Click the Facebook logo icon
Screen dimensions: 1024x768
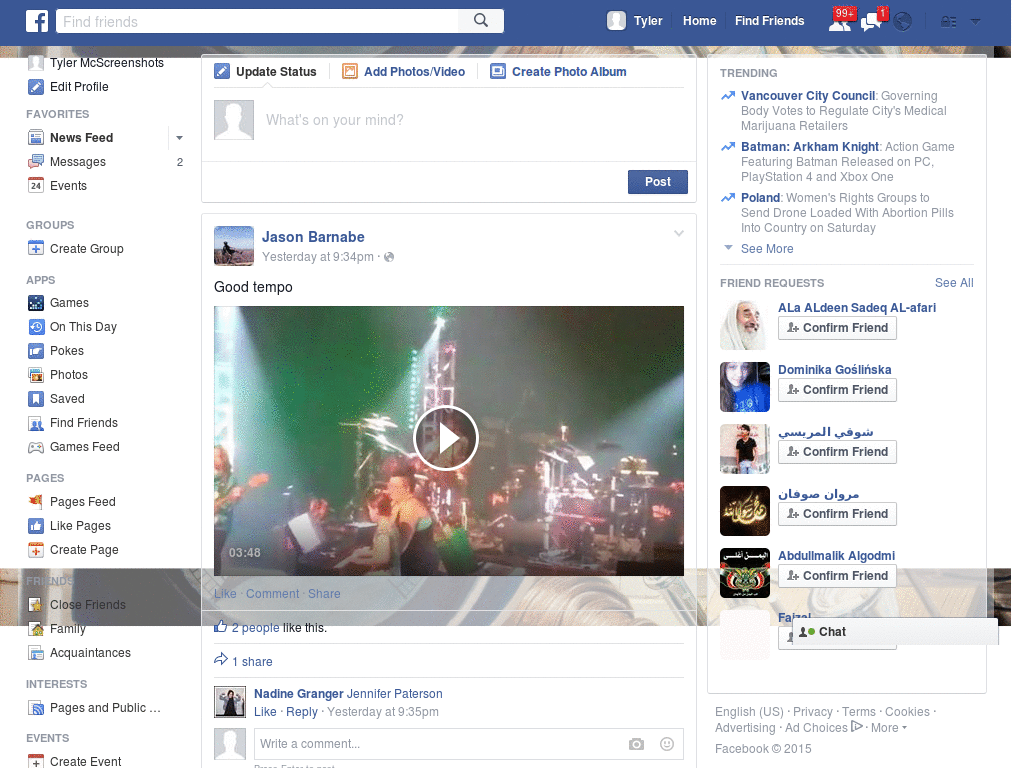[37, 21]
